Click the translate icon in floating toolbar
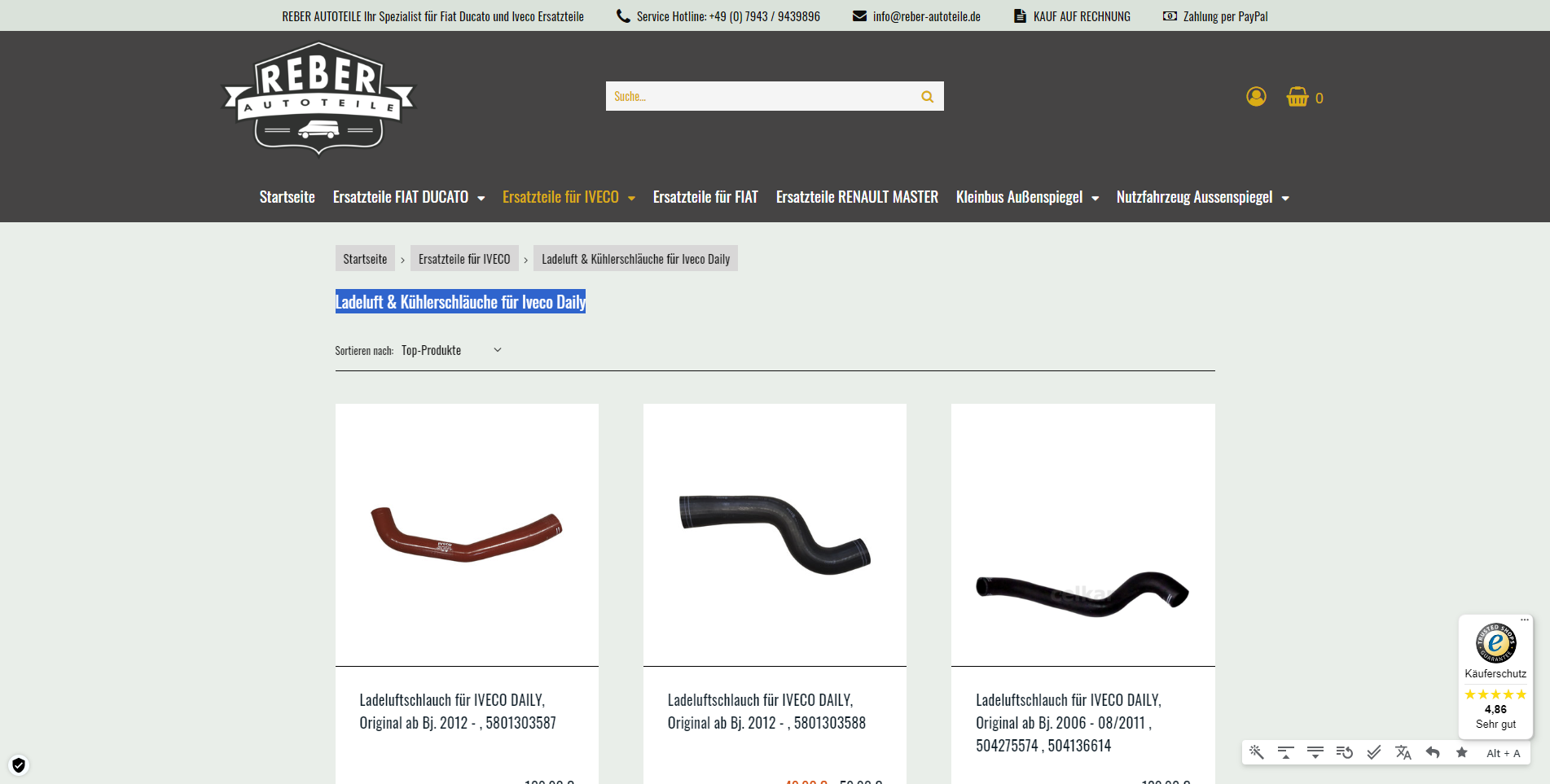Viewport: 1550px width, 784px height. coord(1403,752)
